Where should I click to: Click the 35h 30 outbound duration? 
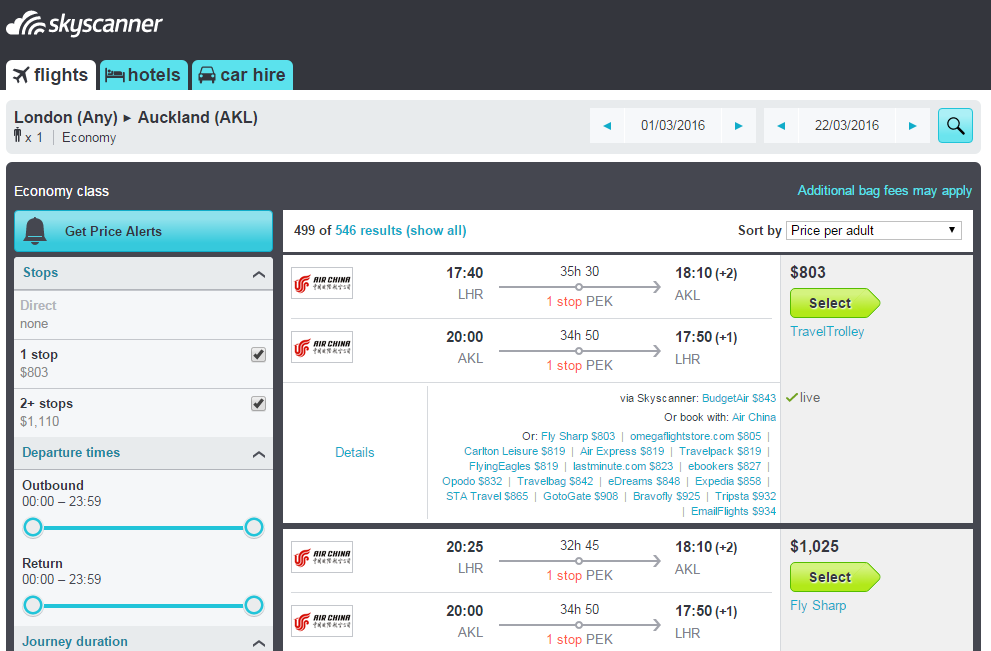(x=580, y=271)
